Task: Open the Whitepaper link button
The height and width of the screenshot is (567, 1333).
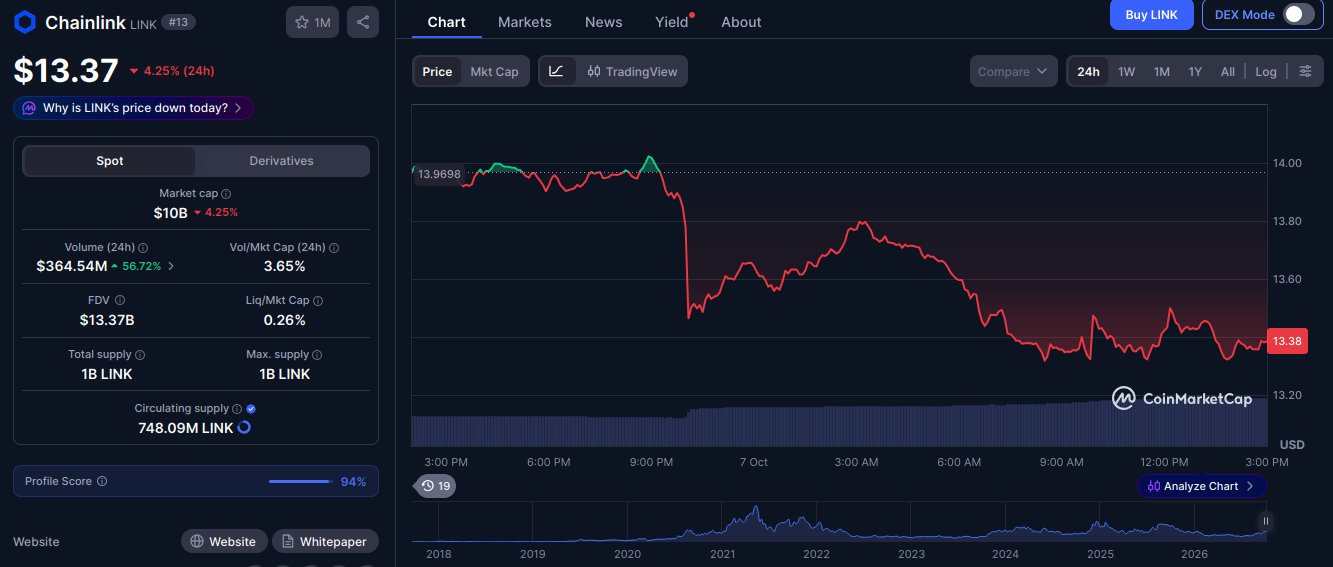Action: click(325, 541)
